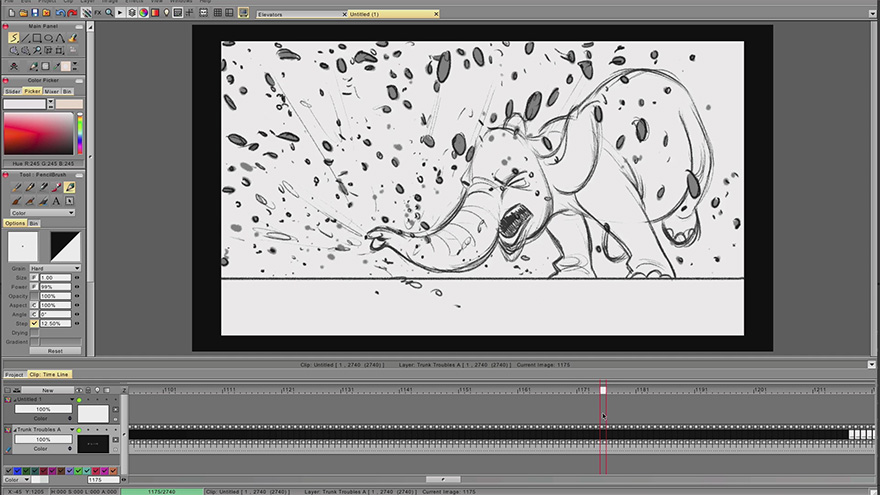Click the New layer button
The width and height of the screenshot is (880, 495).
tap(48, 390)
